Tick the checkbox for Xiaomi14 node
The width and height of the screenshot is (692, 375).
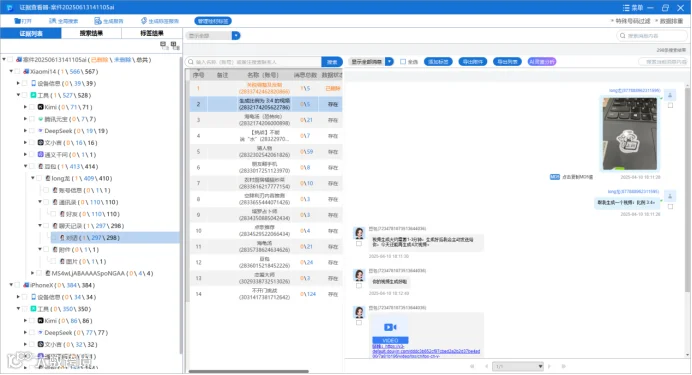(17, 71)
